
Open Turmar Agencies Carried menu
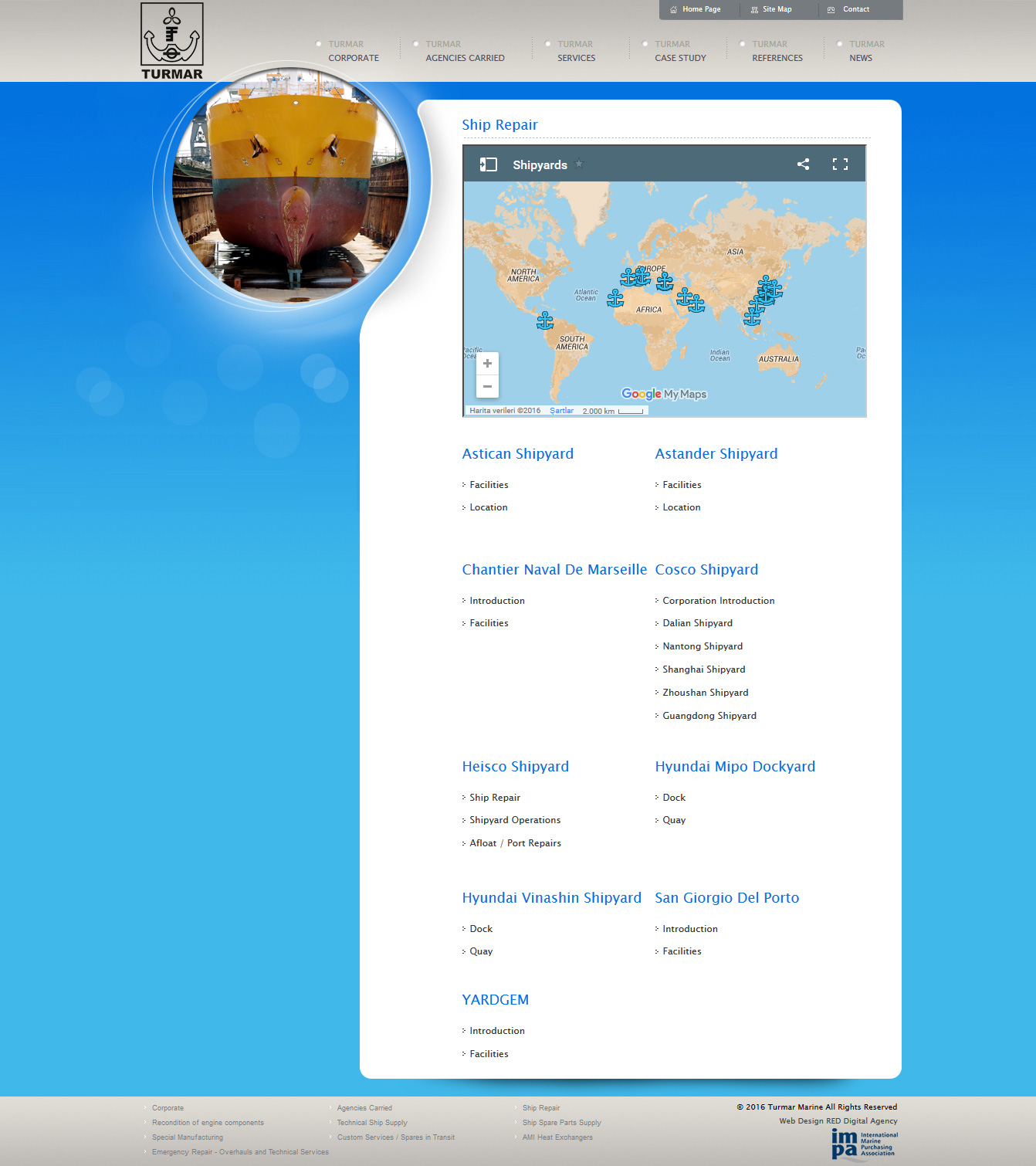pos(465,51)
